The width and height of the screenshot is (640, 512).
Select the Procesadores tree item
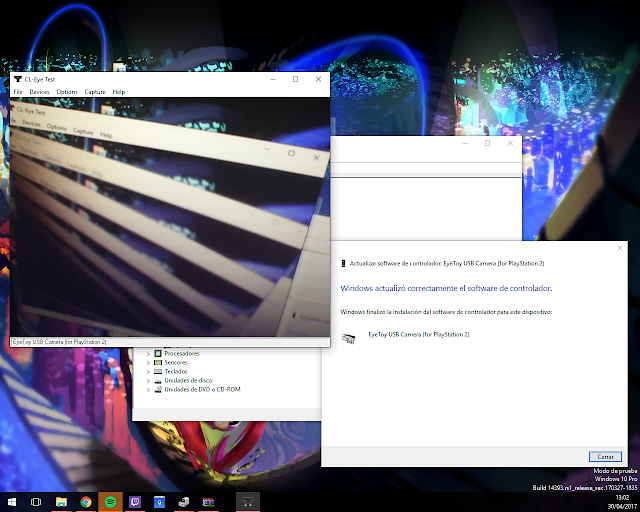tap(182, 354)
